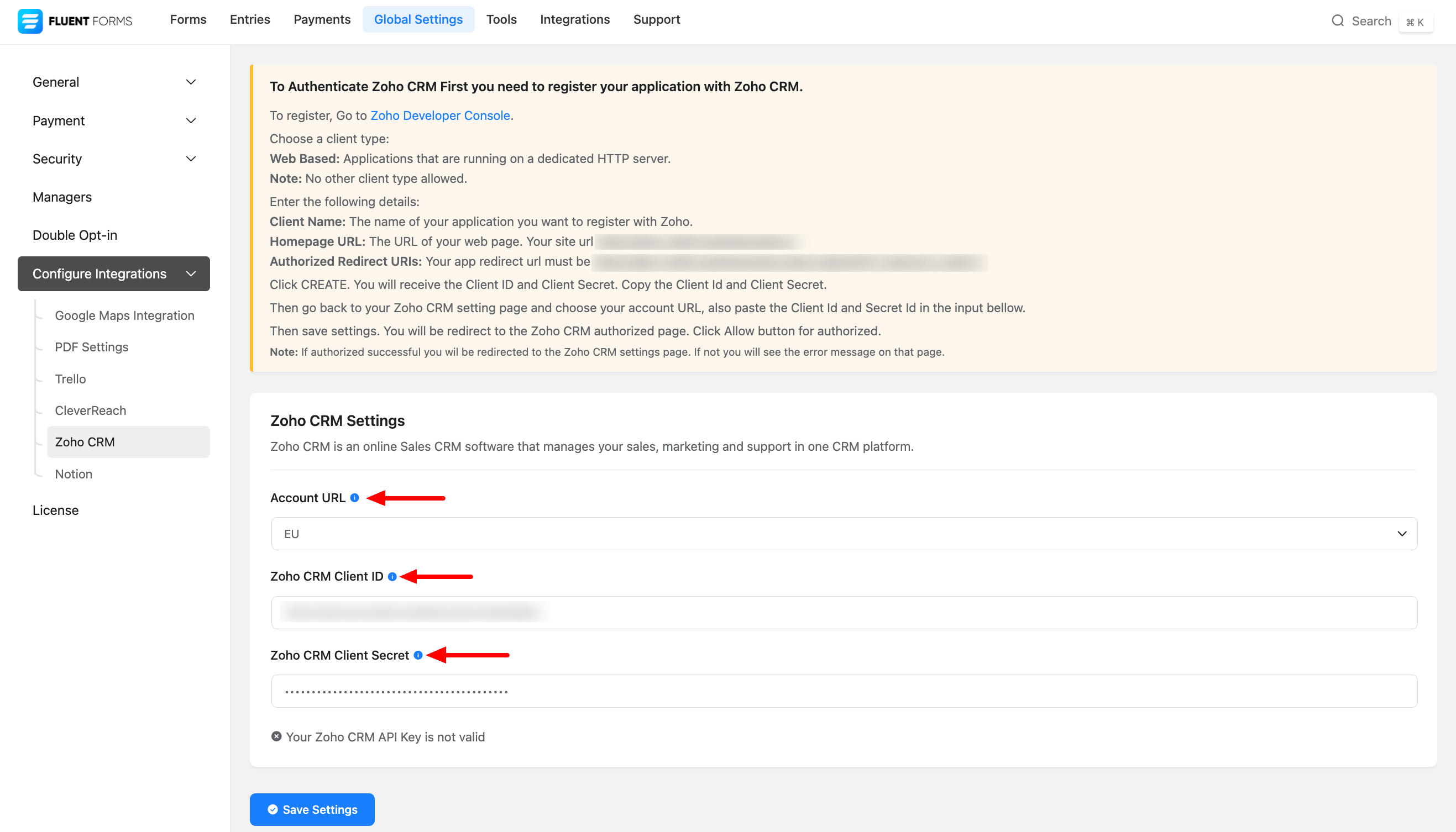Click the Fluent Forms logo icon
The height and width of the screenshot is (832, 1456).
(30, 21)
